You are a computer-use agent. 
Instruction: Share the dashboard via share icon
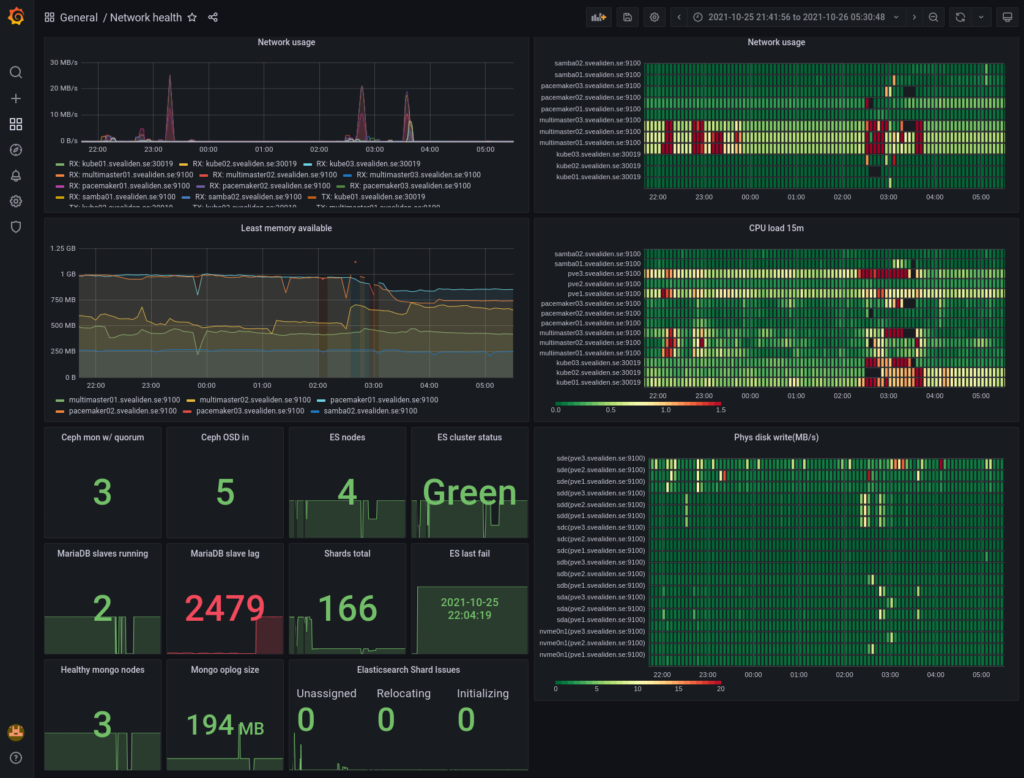pyautogui.click(x=213, y=18)
